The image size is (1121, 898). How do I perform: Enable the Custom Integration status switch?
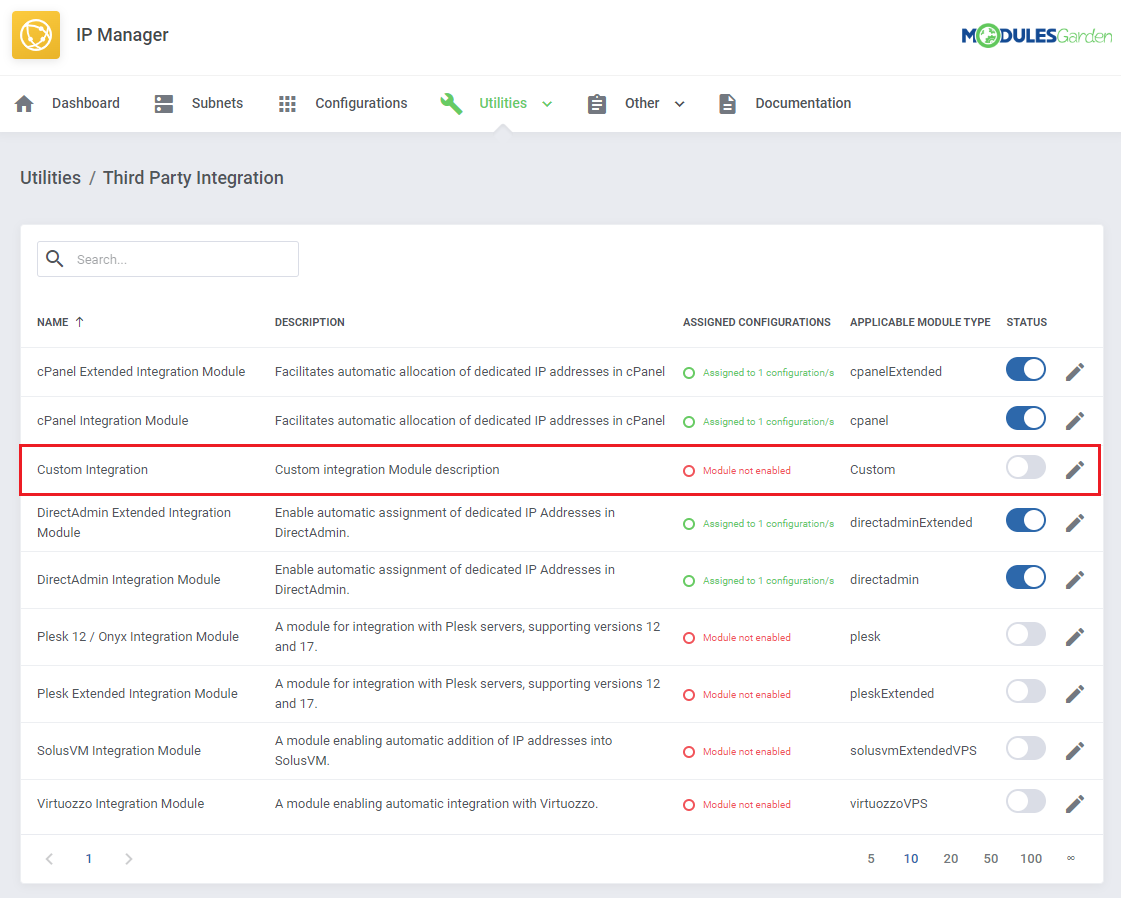1025,467
